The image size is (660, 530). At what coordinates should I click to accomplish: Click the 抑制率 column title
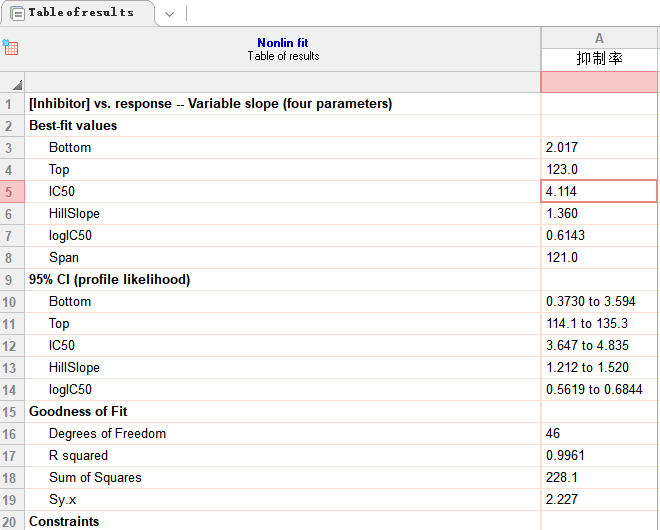coord(599,59)
